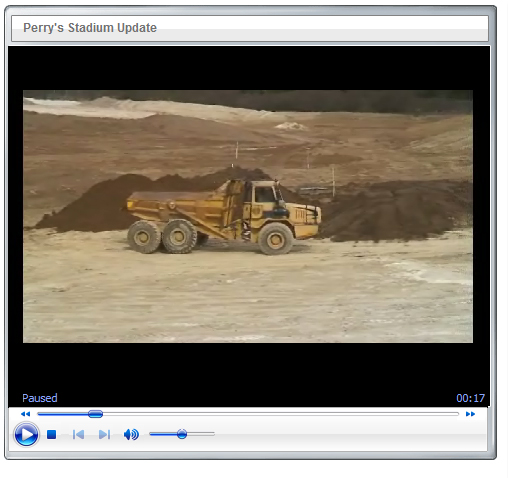Click the left end of the volume track
This screenshot has height=478, width=508.
point(152,434)
